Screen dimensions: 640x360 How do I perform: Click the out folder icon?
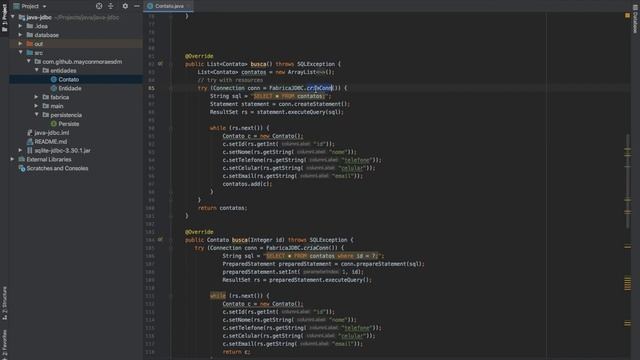pos(29,44)
